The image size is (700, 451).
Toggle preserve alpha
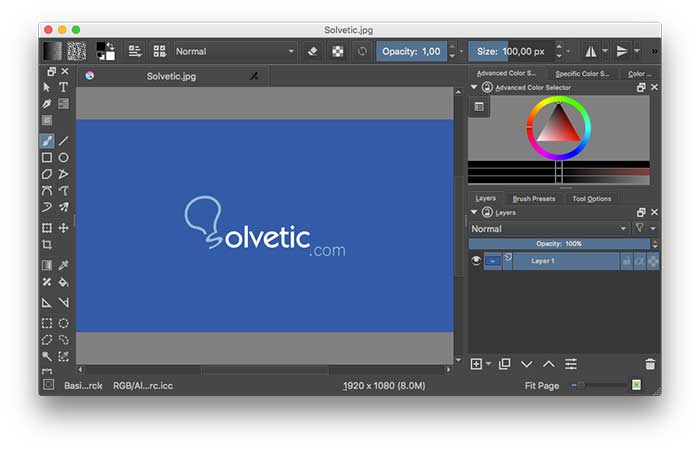coord(338,51)
